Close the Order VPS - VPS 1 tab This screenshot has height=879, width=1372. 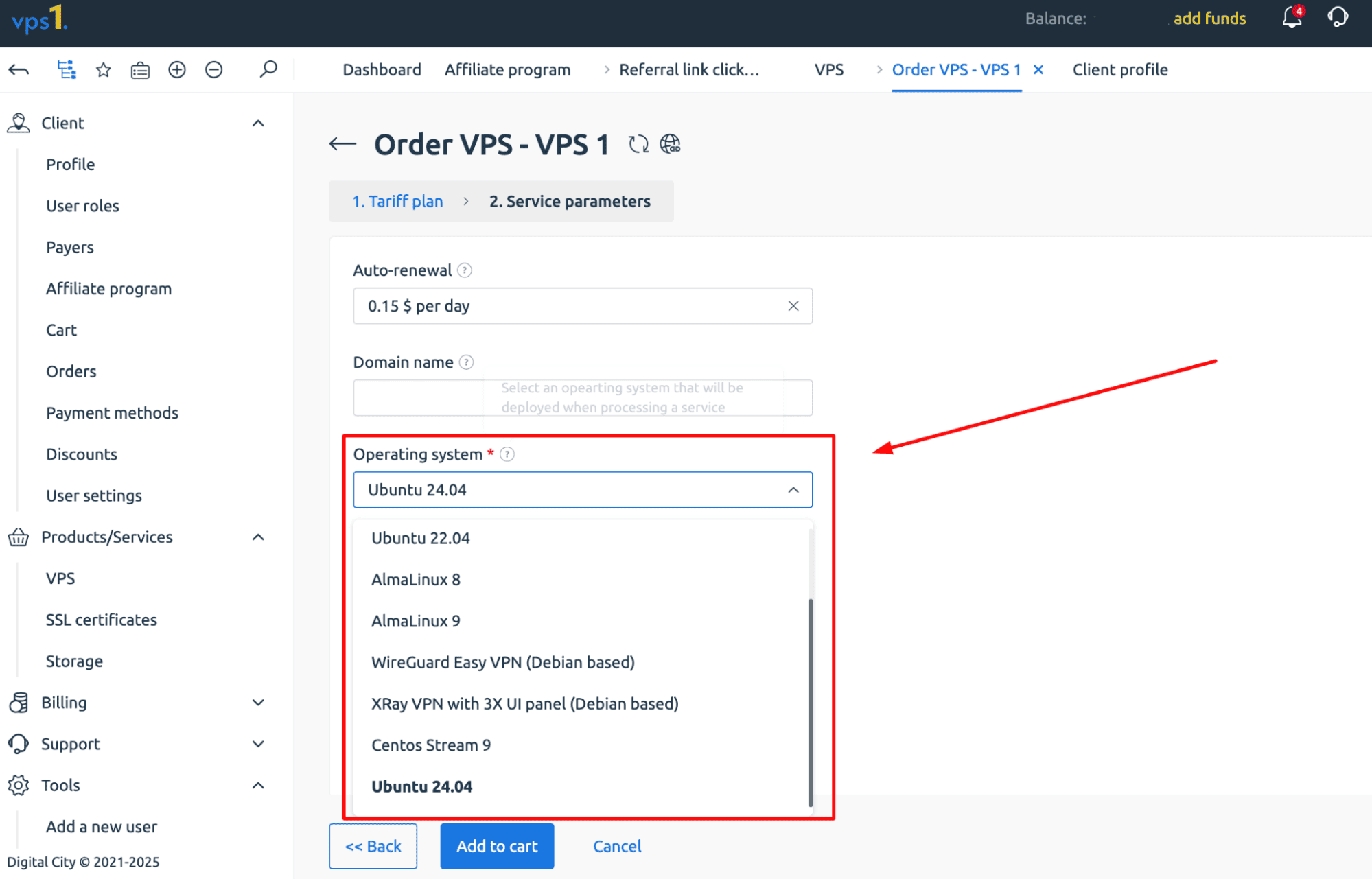1038,69
